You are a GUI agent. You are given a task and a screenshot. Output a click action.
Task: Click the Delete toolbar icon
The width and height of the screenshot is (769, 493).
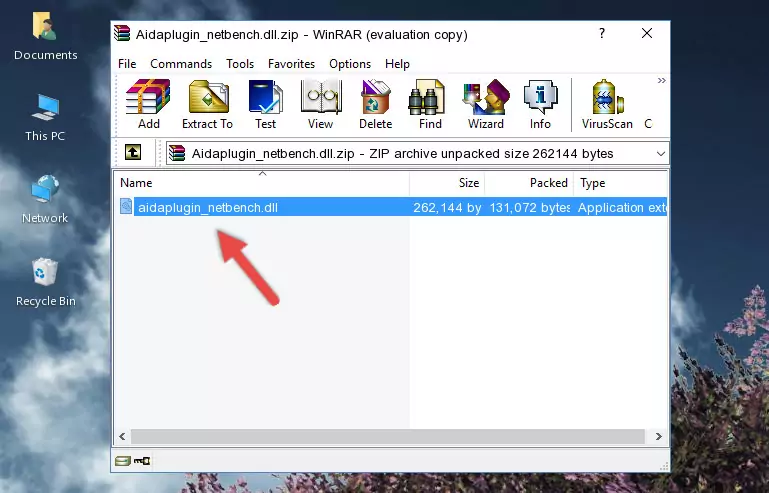coord(375,104)
